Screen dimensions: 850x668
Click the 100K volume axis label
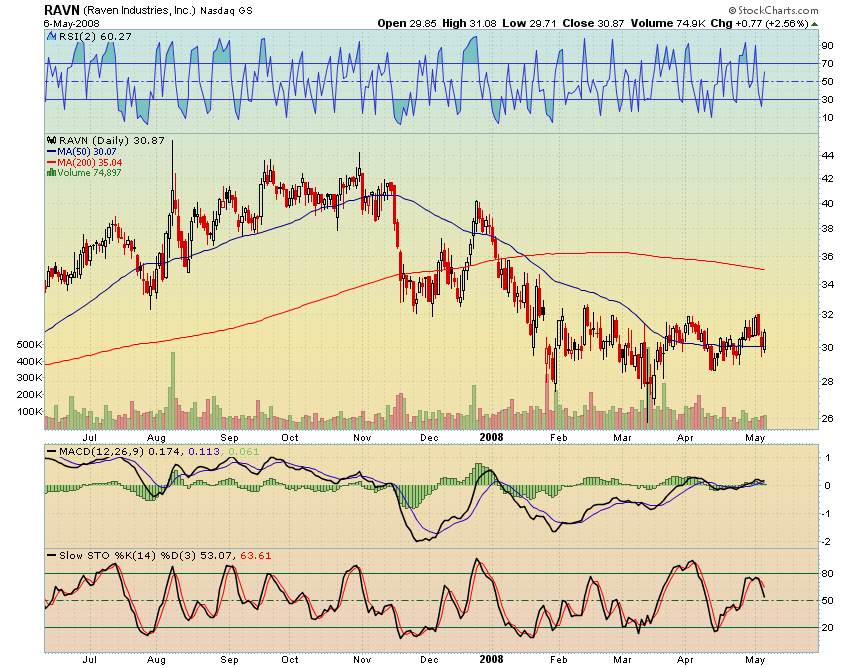(30, 412)
